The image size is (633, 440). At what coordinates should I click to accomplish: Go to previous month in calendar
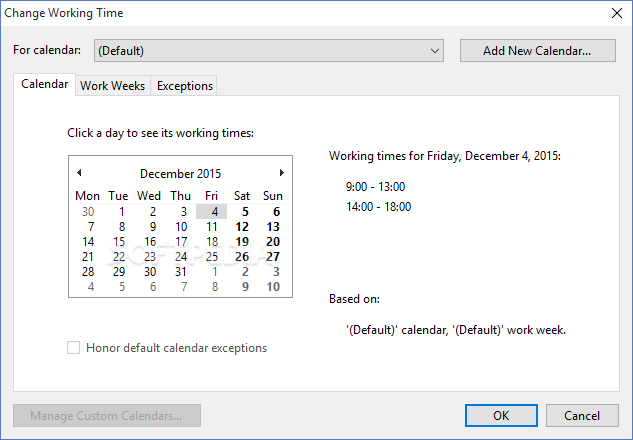tap(79, 173)
